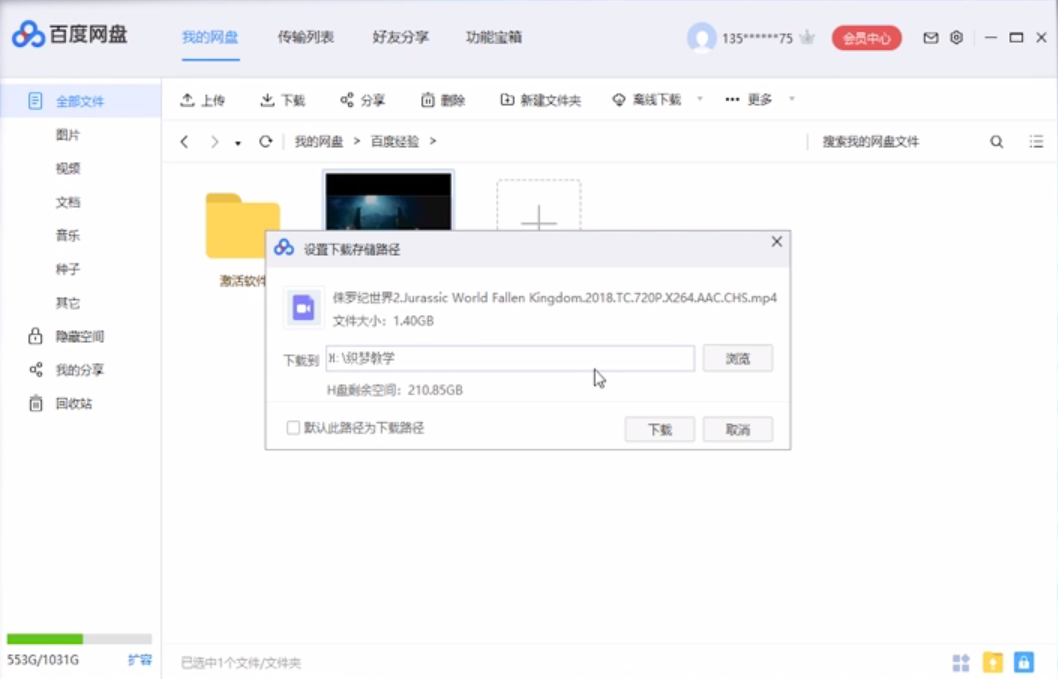
Task: Expand the 更多 dropdown arrow
Action: click(x=792, y=99)
